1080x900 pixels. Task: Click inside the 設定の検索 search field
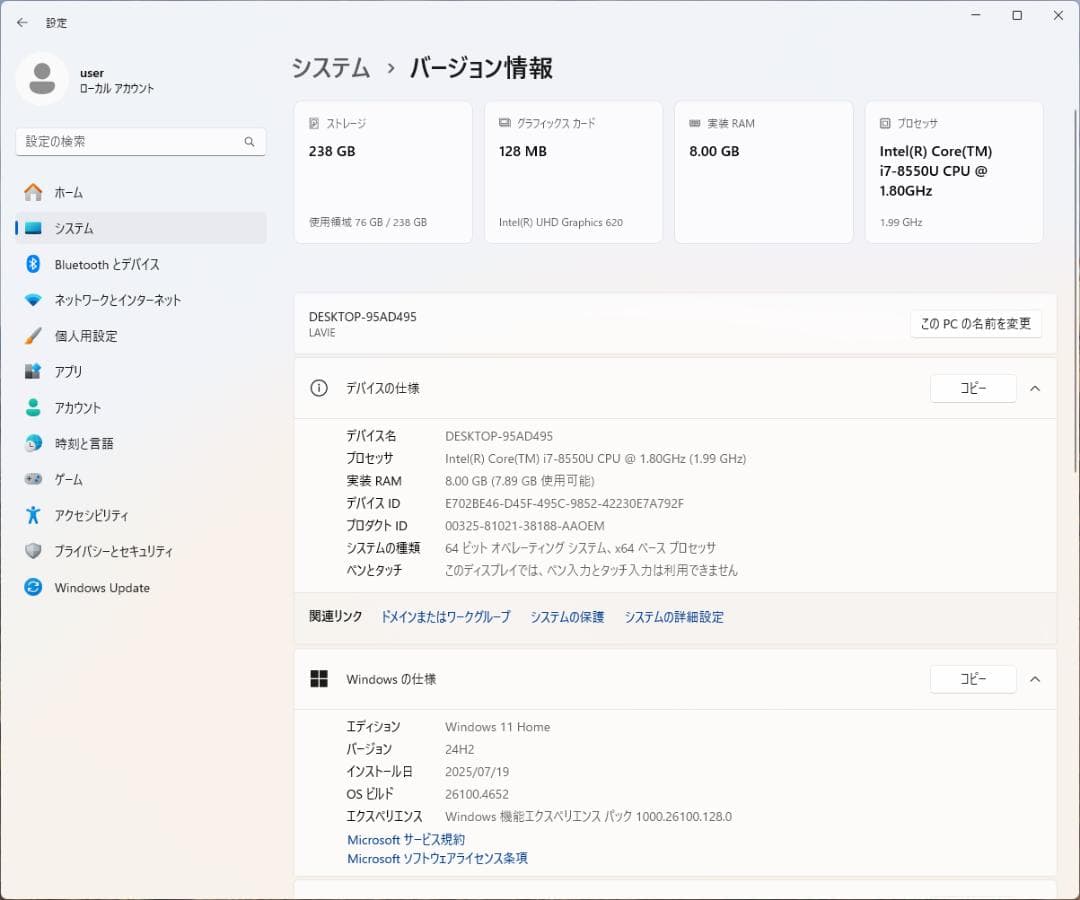point(140,142)
